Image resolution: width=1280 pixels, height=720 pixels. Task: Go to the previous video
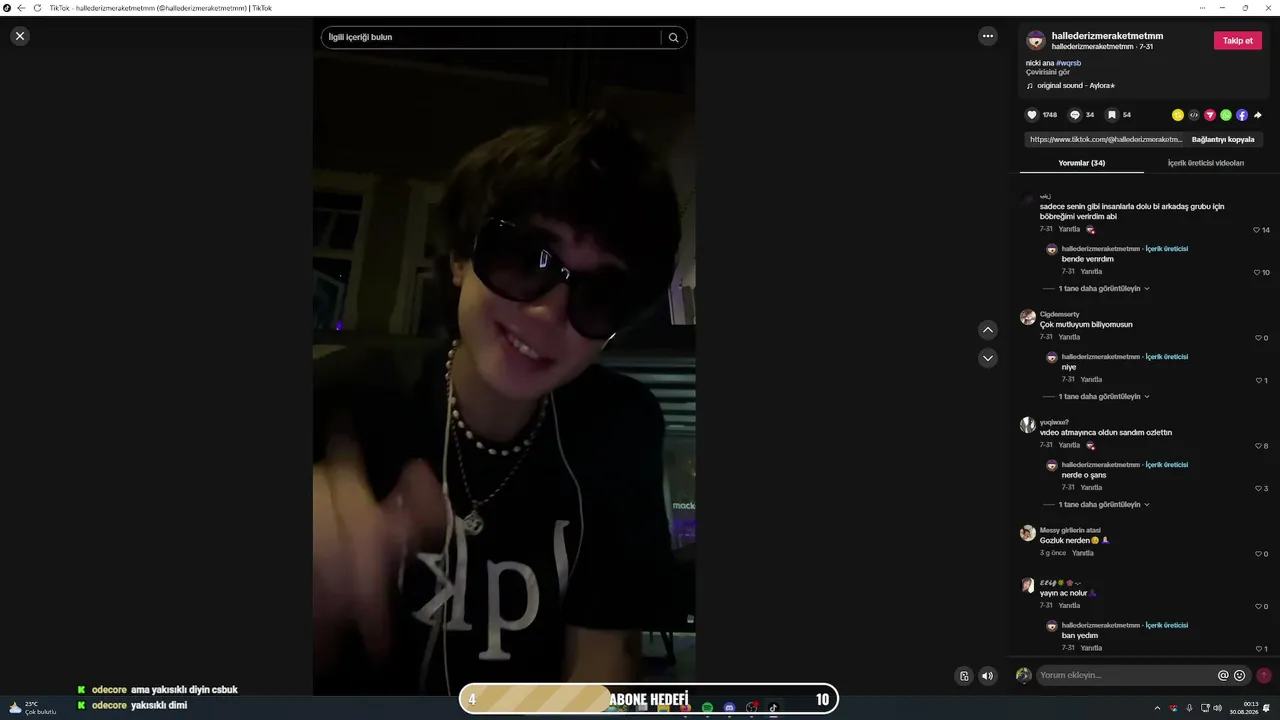tap(988, 330)
